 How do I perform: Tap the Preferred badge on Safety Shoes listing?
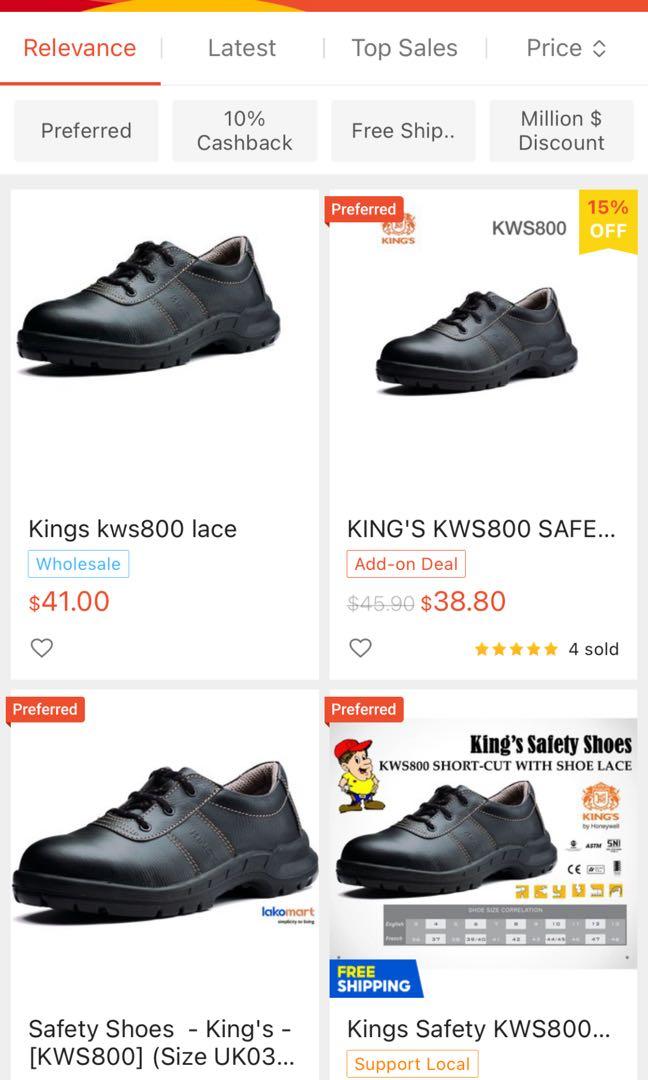click(46, 709)
